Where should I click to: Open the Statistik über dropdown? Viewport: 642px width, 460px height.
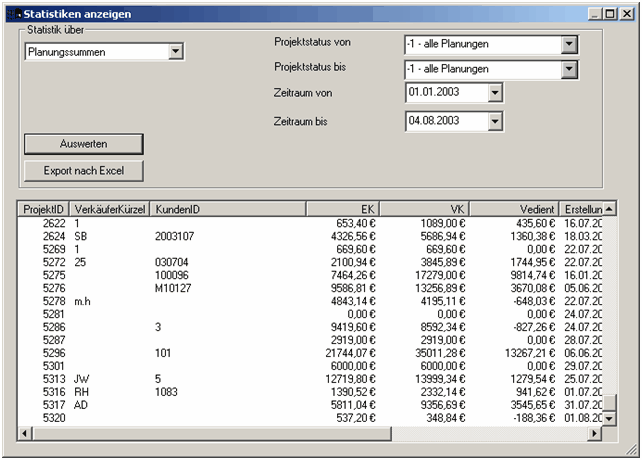176,51
